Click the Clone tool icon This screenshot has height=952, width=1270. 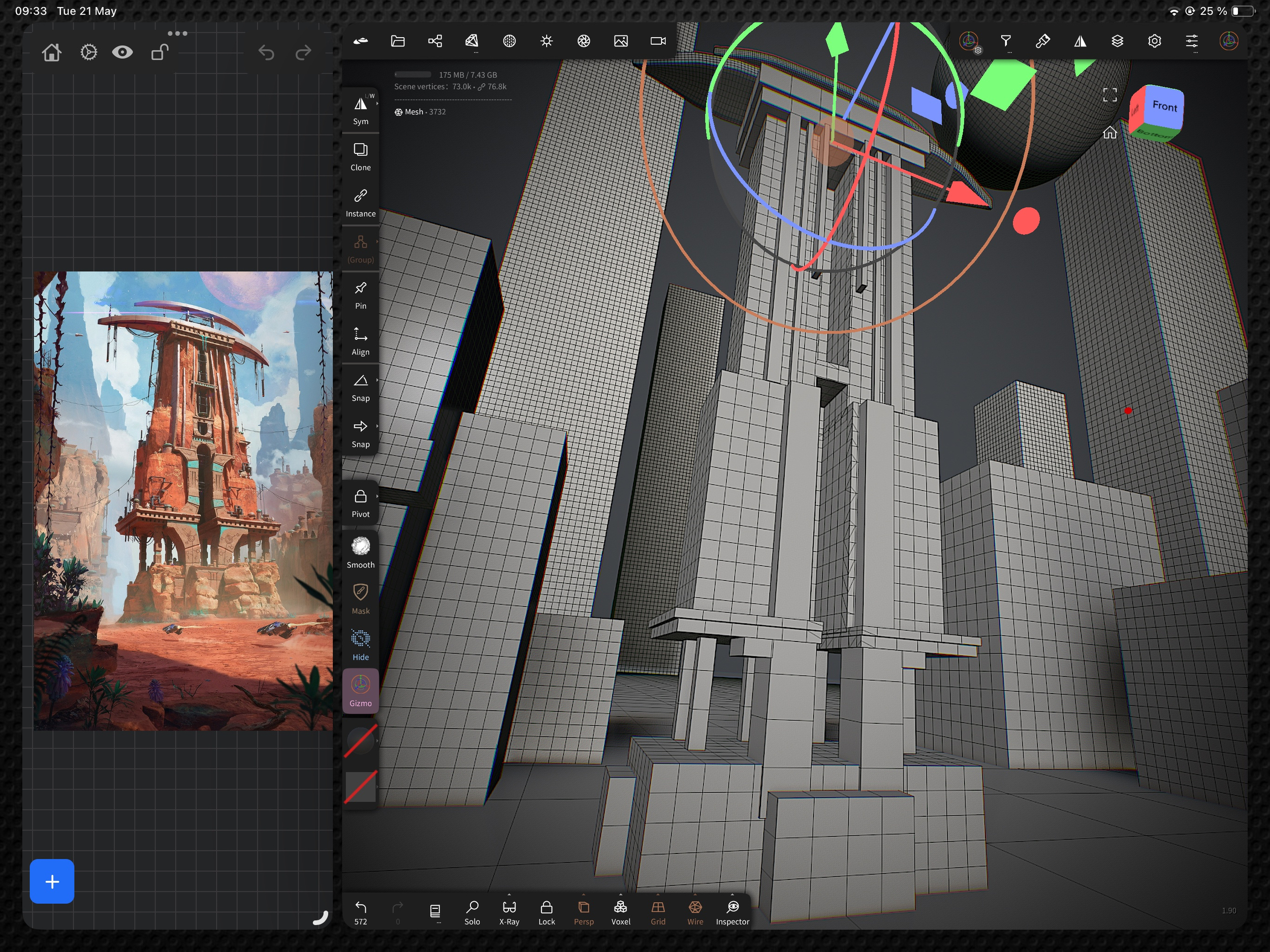click(x=361, y=150)
